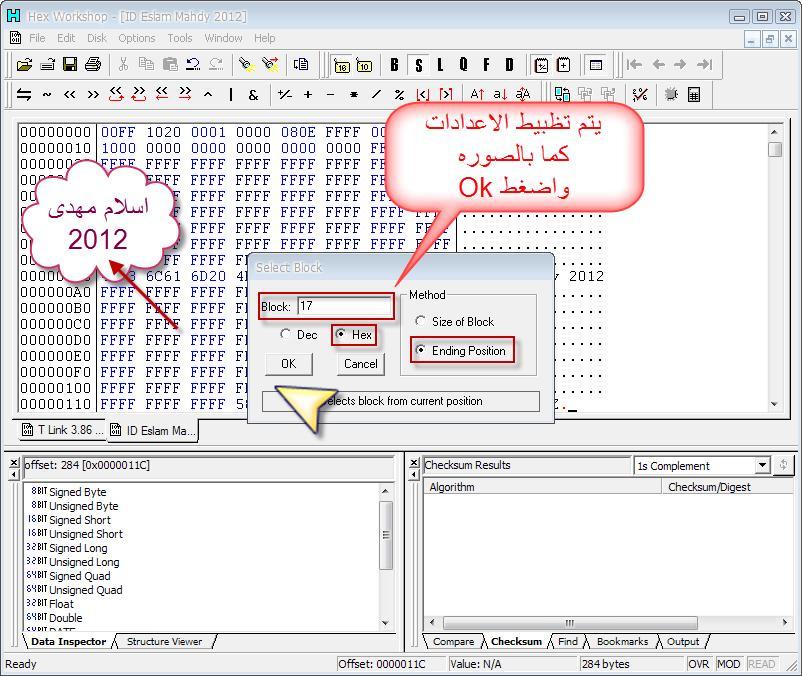Screen dimensions: 802x676
Task: Close the Checksum Results panel with x
Action: tap(414, 463)
